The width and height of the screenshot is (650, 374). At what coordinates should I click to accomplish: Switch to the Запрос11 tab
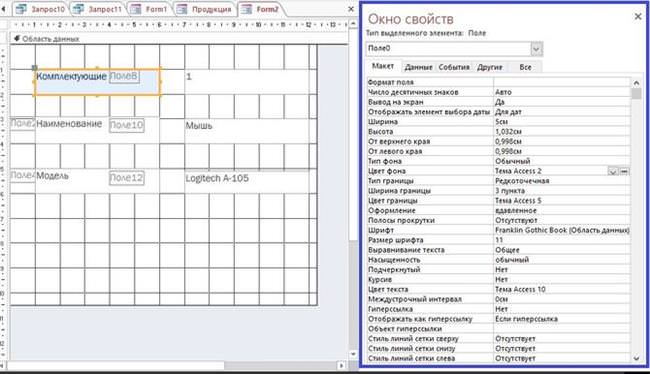[x=98, y=9]
